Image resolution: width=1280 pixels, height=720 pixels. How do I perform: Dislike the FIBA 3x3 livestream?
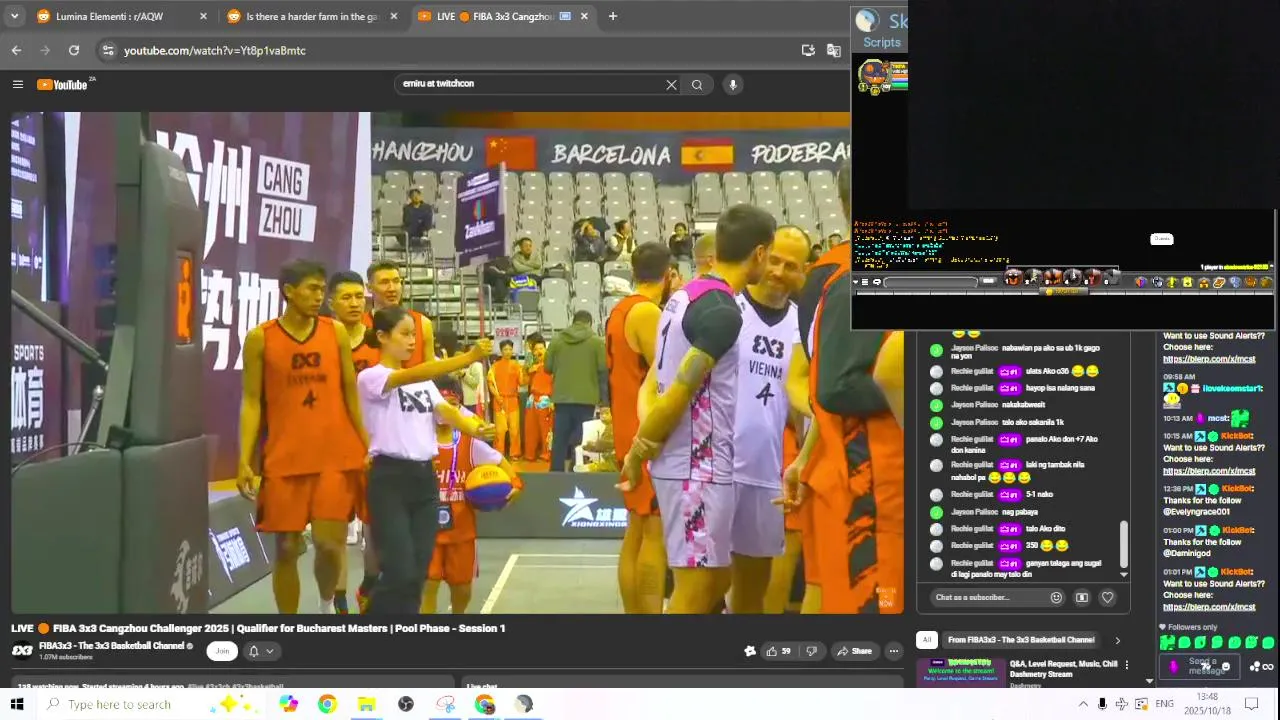[x=811, y=651]
